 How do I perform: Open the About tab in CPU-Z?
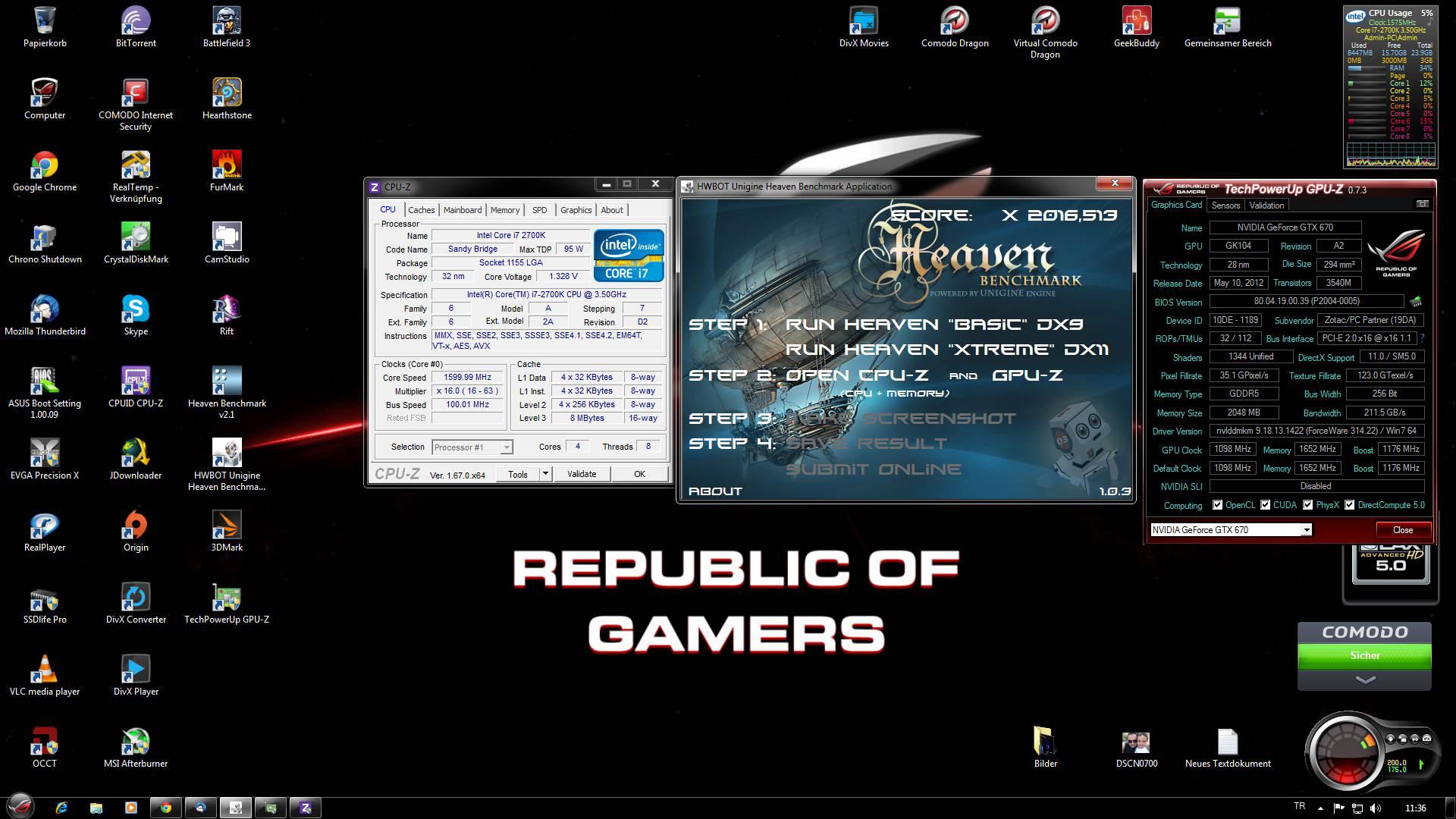tap(612, 210)
